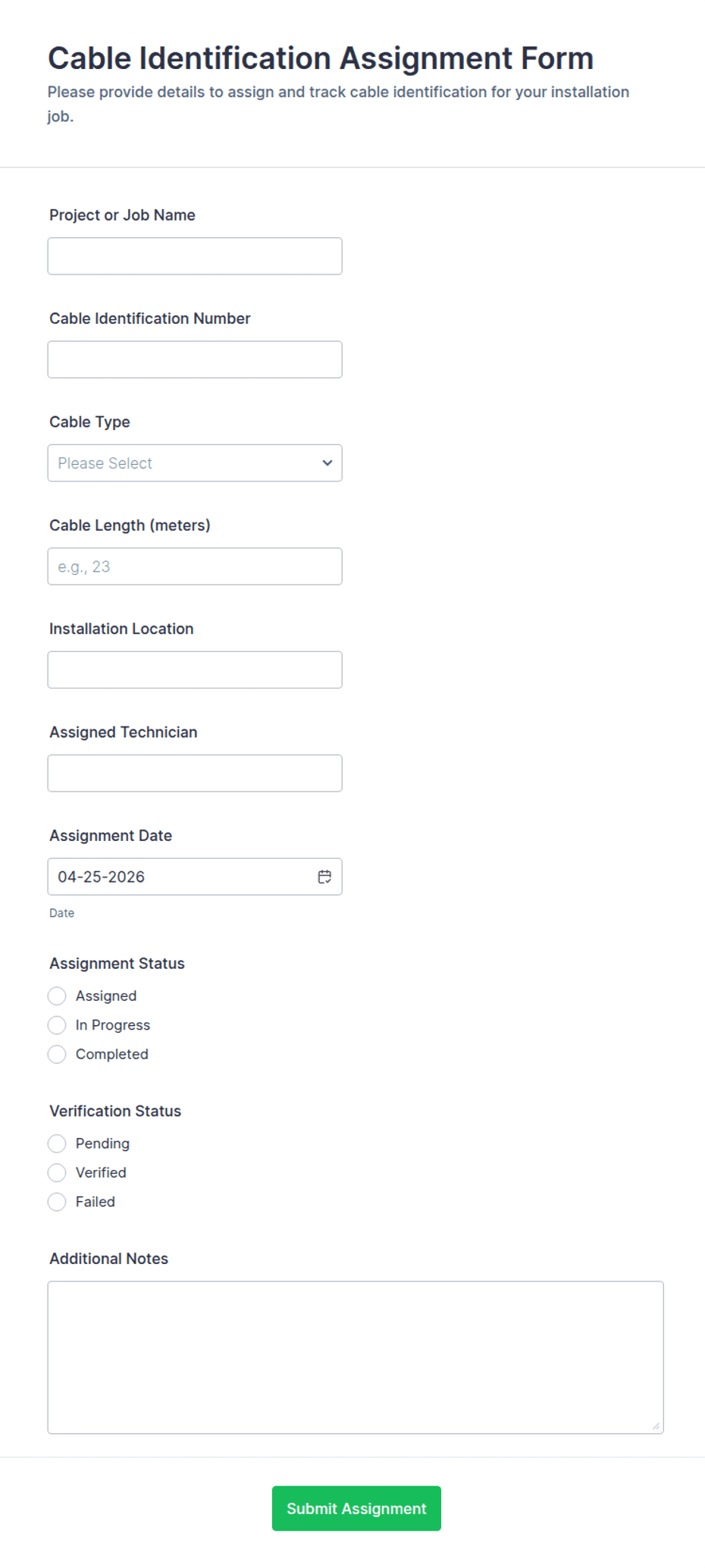Screen dimensions: 705x1568
Task: Select the In Progress status option
Action: click(57, 1025)
